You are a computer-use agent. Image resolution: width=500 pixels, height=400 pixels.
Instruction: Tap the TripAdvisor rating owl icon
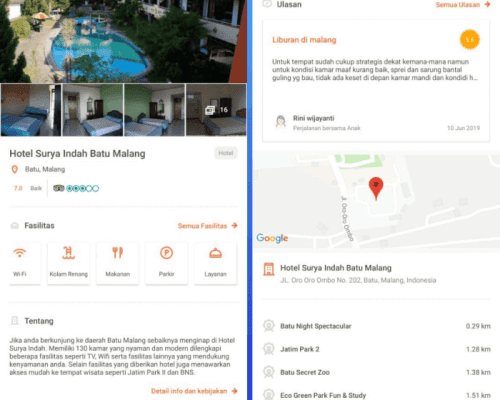pos(59,188)
